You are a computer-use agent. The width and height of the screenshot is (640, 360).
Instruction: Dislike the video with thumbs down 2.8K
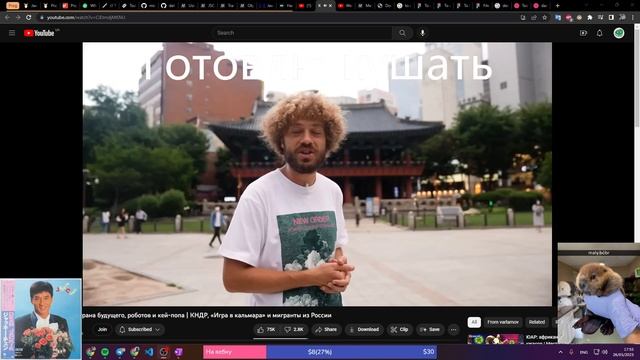pyautogui.click(x=294, y=329)
